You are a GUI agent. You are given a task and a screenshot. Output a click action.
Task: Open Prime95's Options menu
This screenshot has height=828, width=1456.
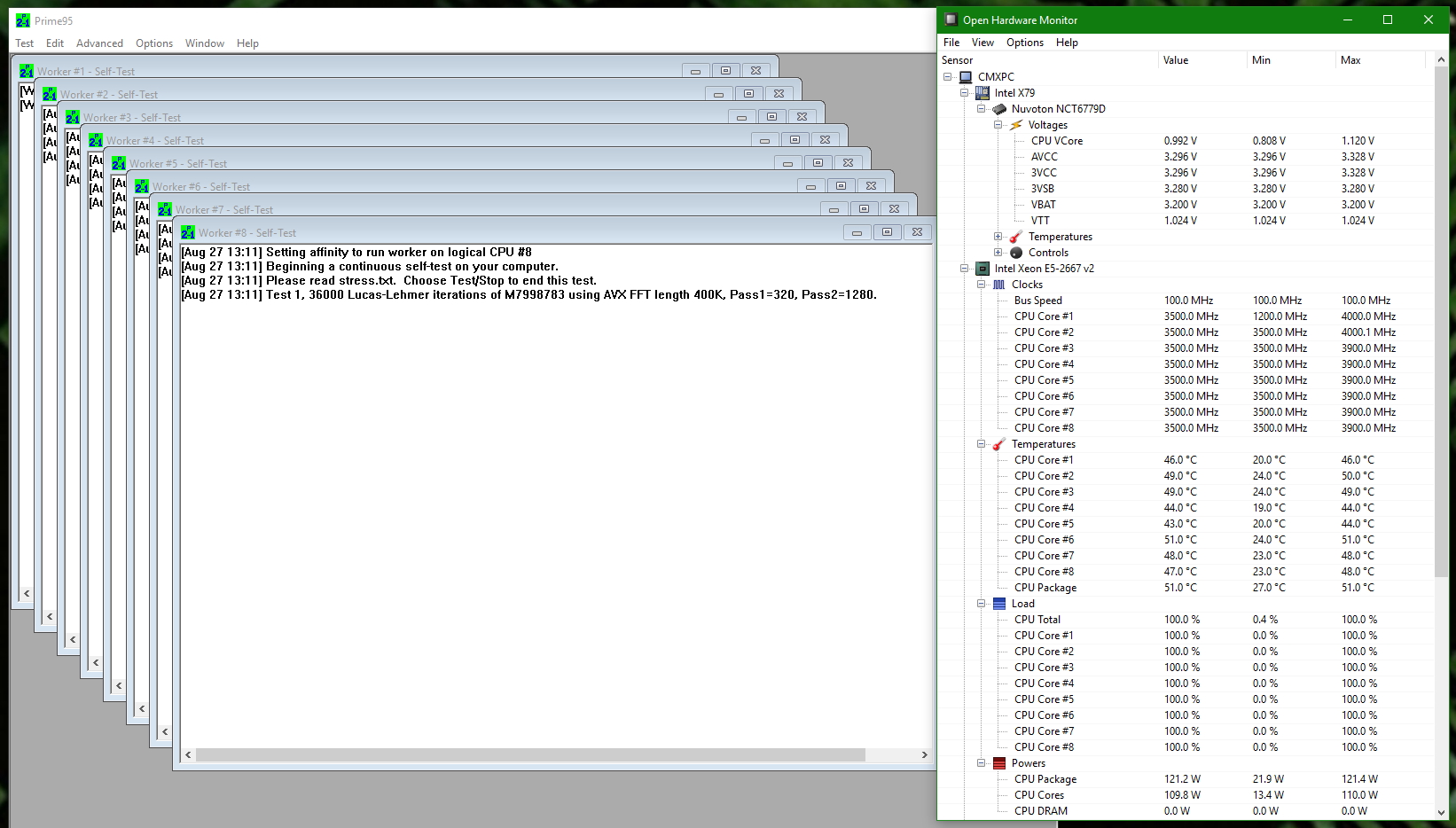[x=154, y=43]
